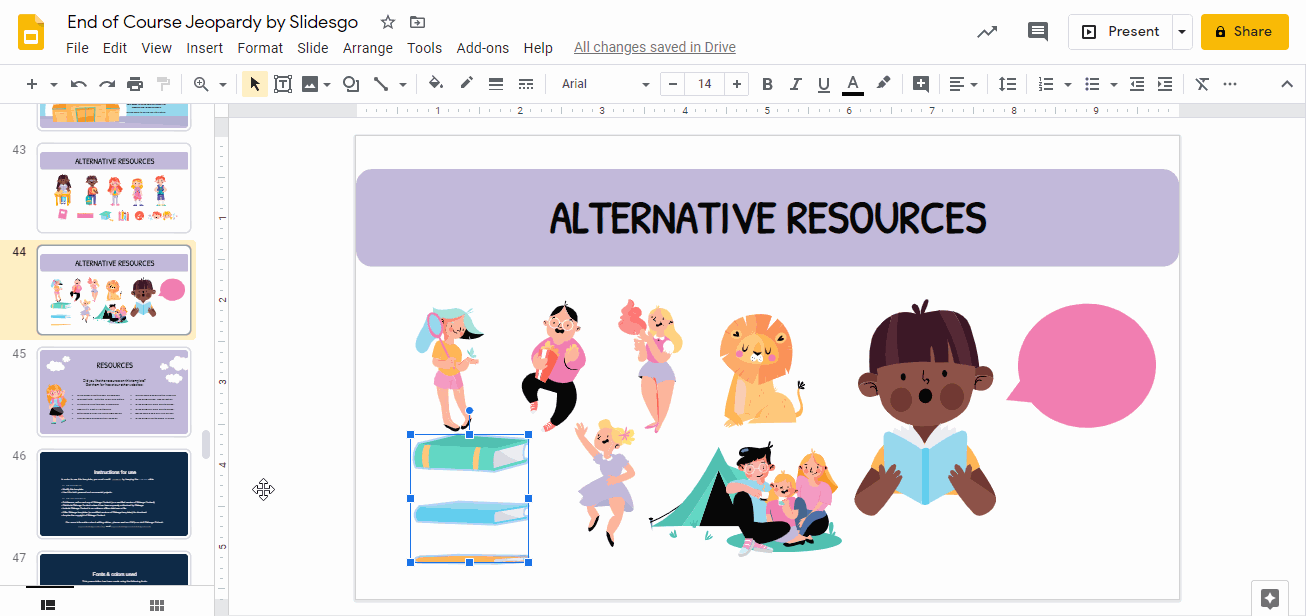Click the undo arrow
Image resolution: width=1306 pixels, height=616 pixels.
(x=79, y=84)
